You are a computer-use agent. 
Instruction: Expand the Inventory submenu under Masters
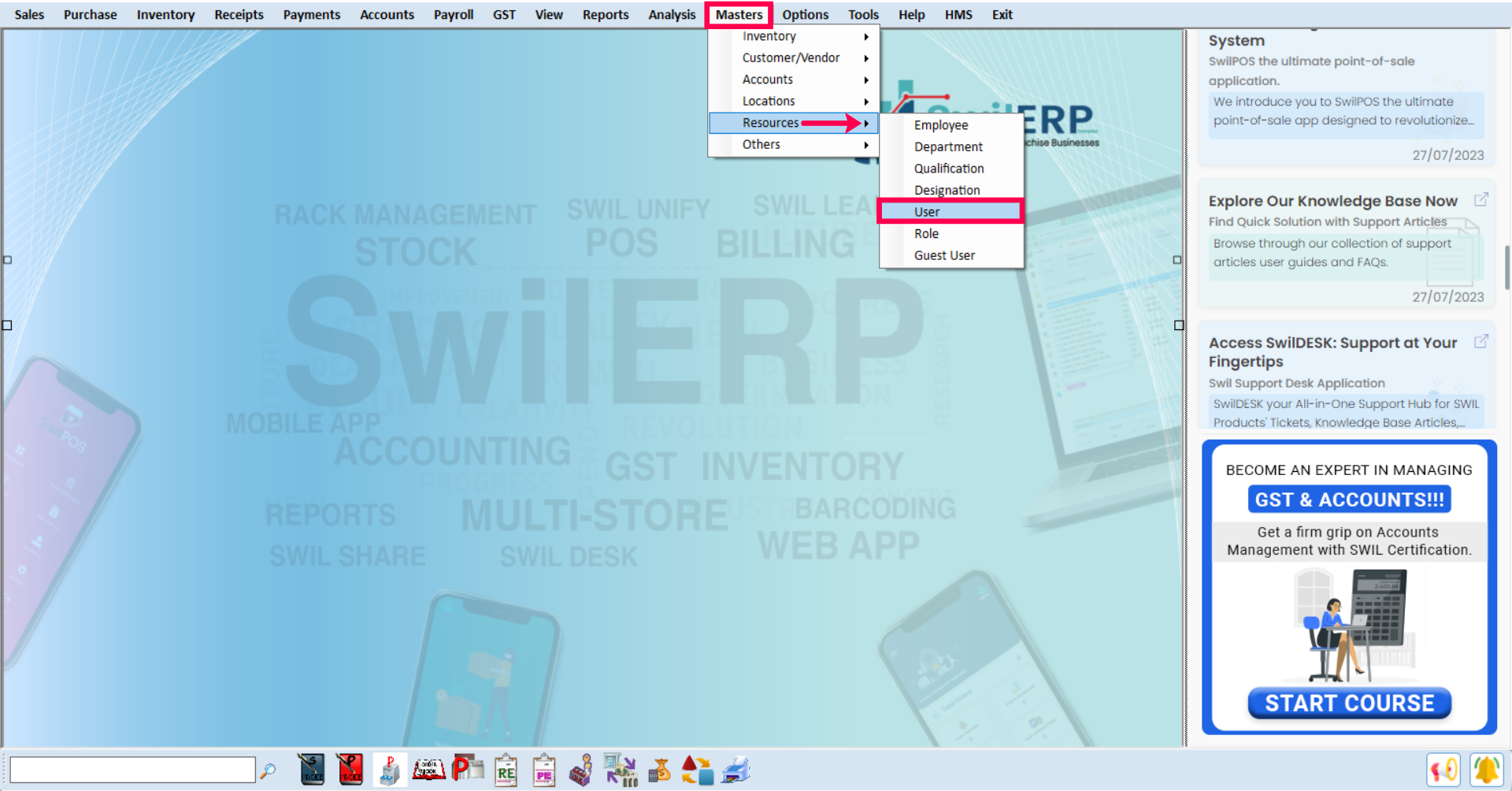pos(794,36)
